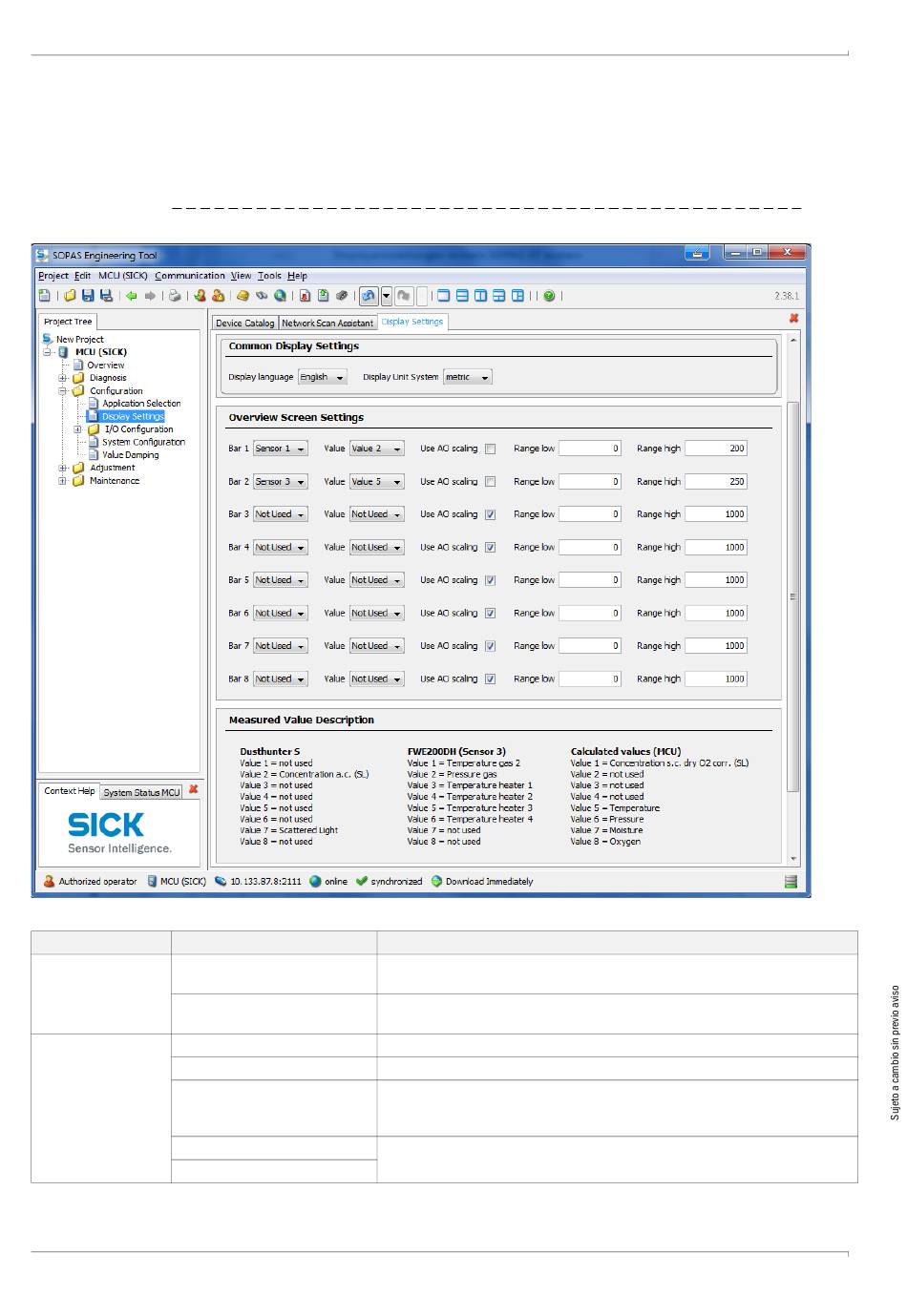
Task: Switch to the Device Catalog tab
Action: [x=244, y=323]
